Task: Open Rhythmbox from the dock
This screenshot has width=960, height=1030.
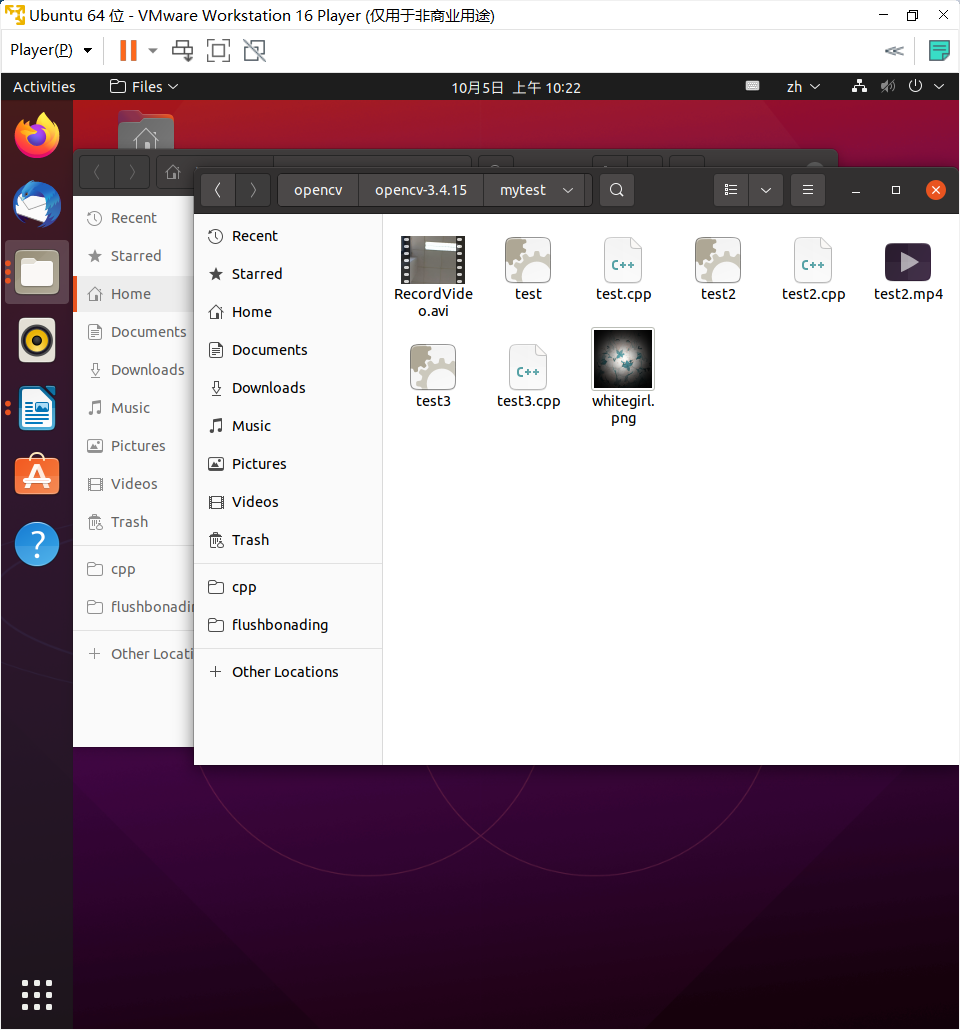Action: [37, 340]
